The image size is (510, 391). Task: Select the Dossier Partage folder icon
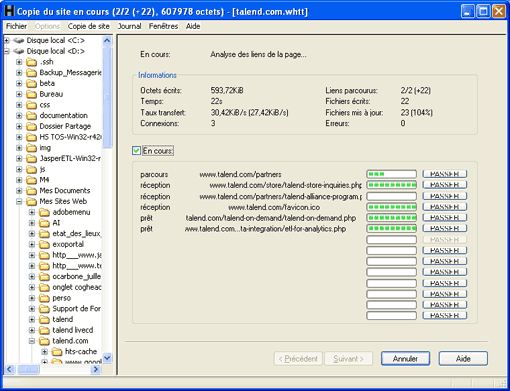tap(31, 126)
